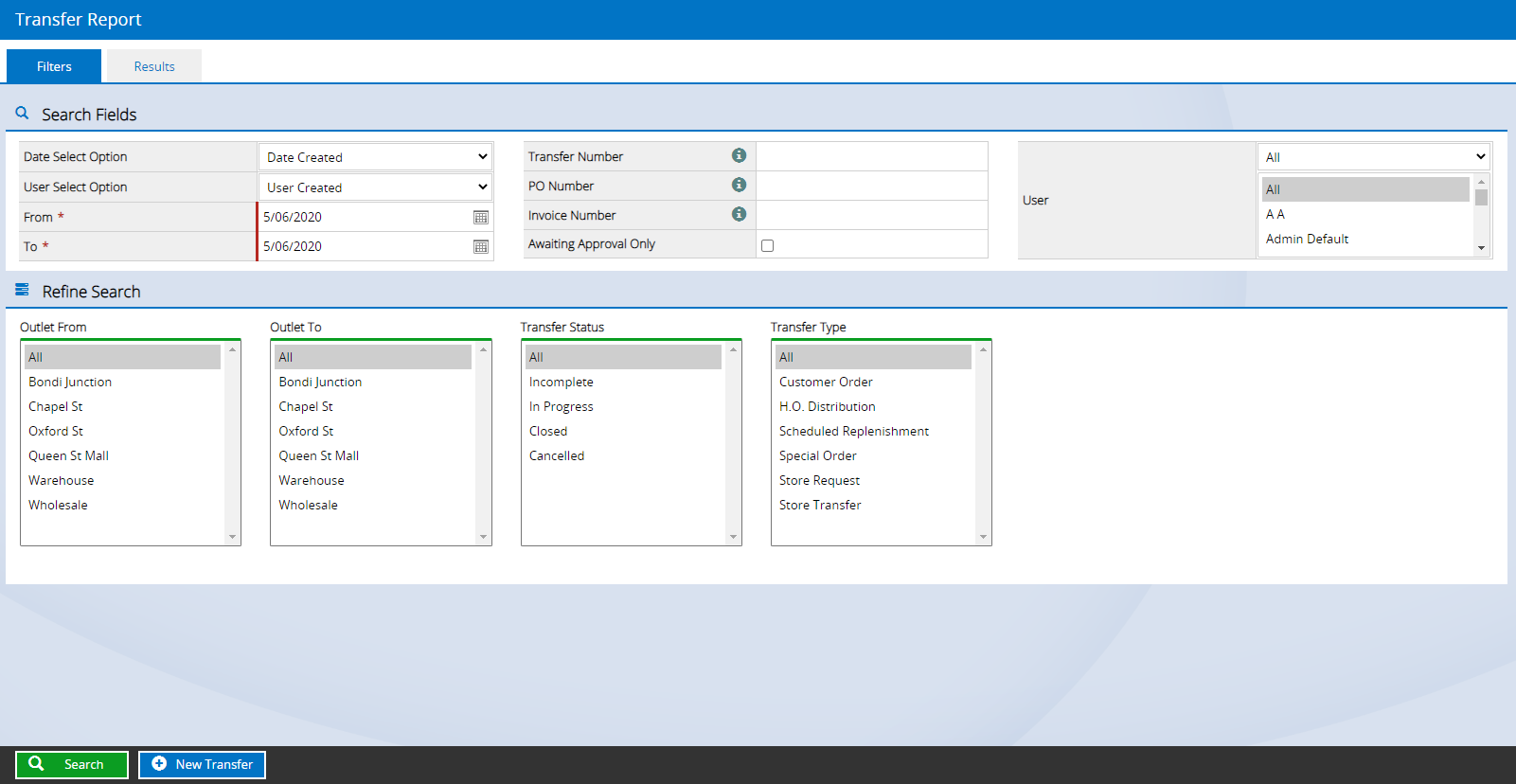The image size is (1516, 784).
Task: Click the Refine Search list icon
Action: click(22, 290)
